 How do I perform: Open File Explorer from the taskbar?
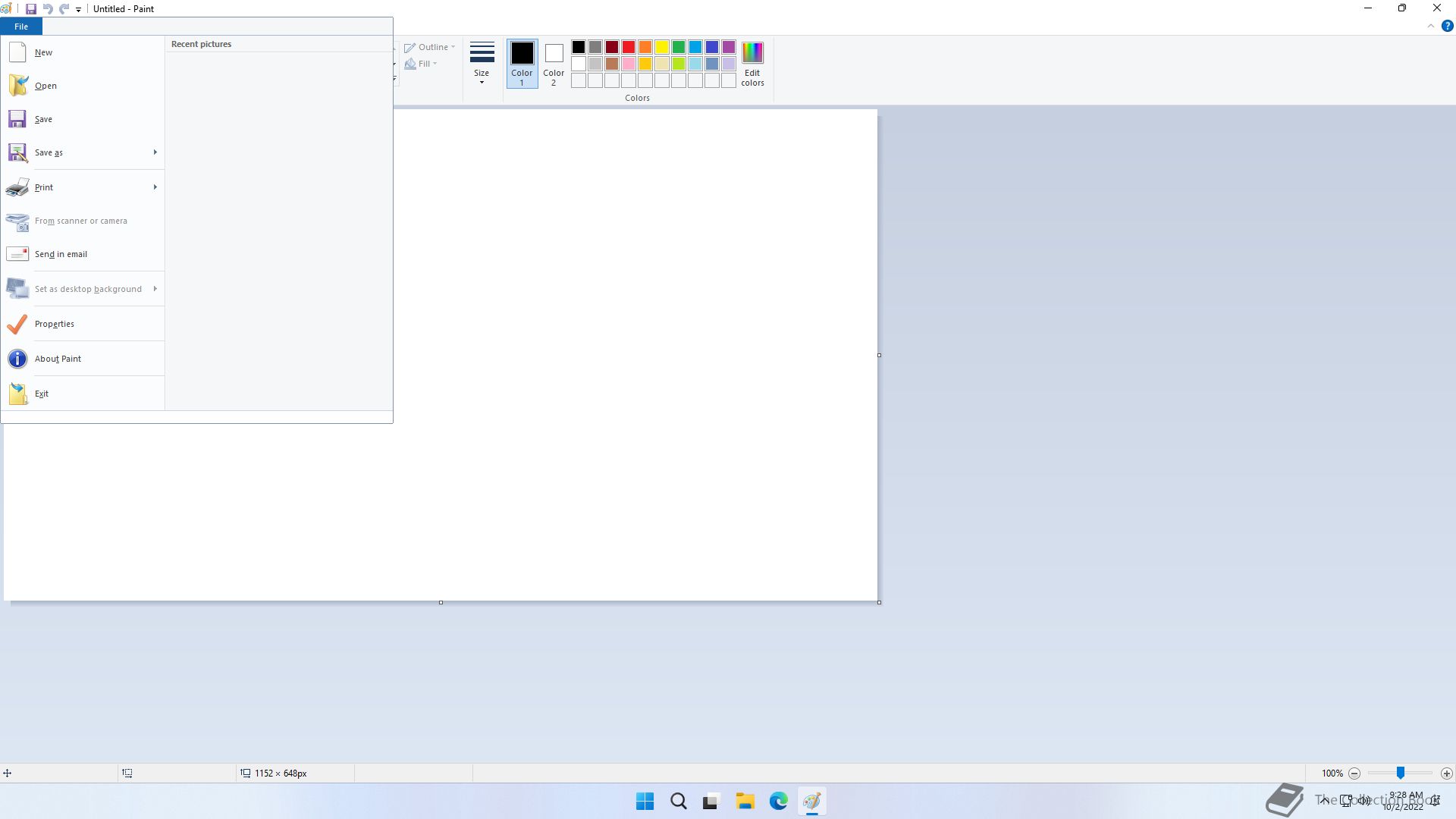(x=745, y=801)
